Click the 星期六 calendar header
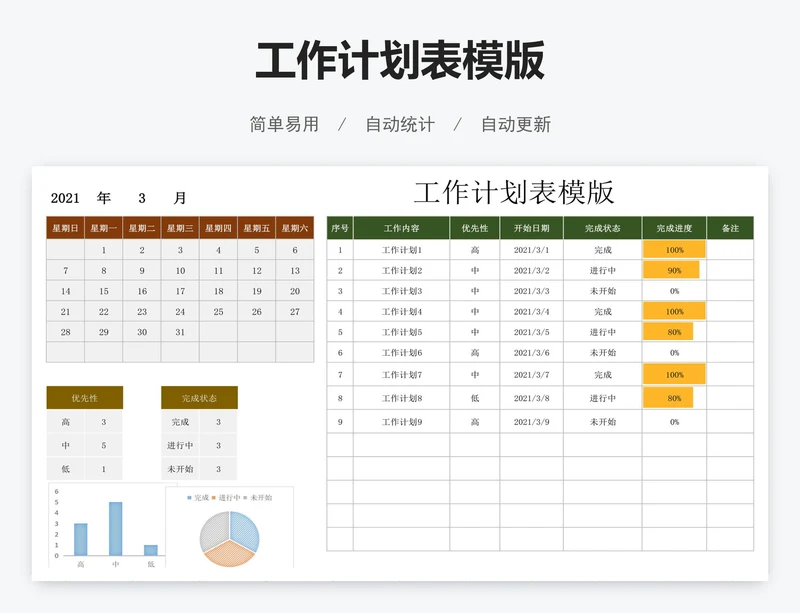 (295, 228)
